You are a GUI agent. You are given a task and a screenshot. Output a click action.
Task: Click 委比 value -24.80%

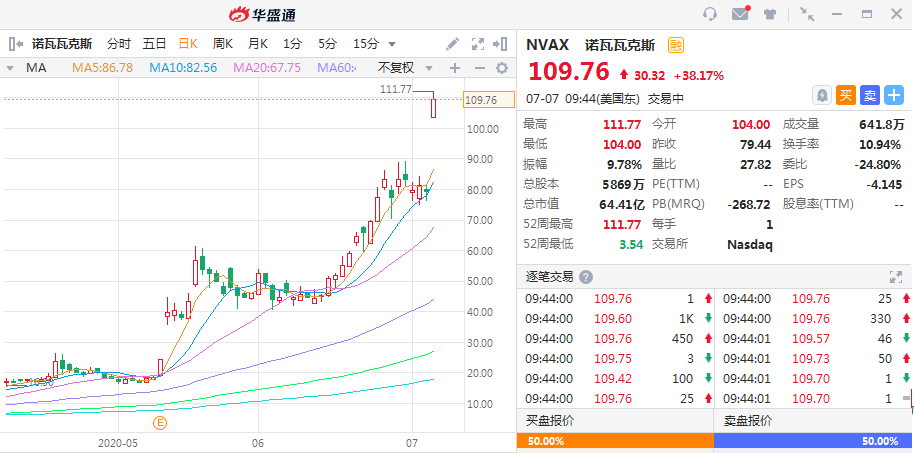pyautogui.click(x=880, y=164)
